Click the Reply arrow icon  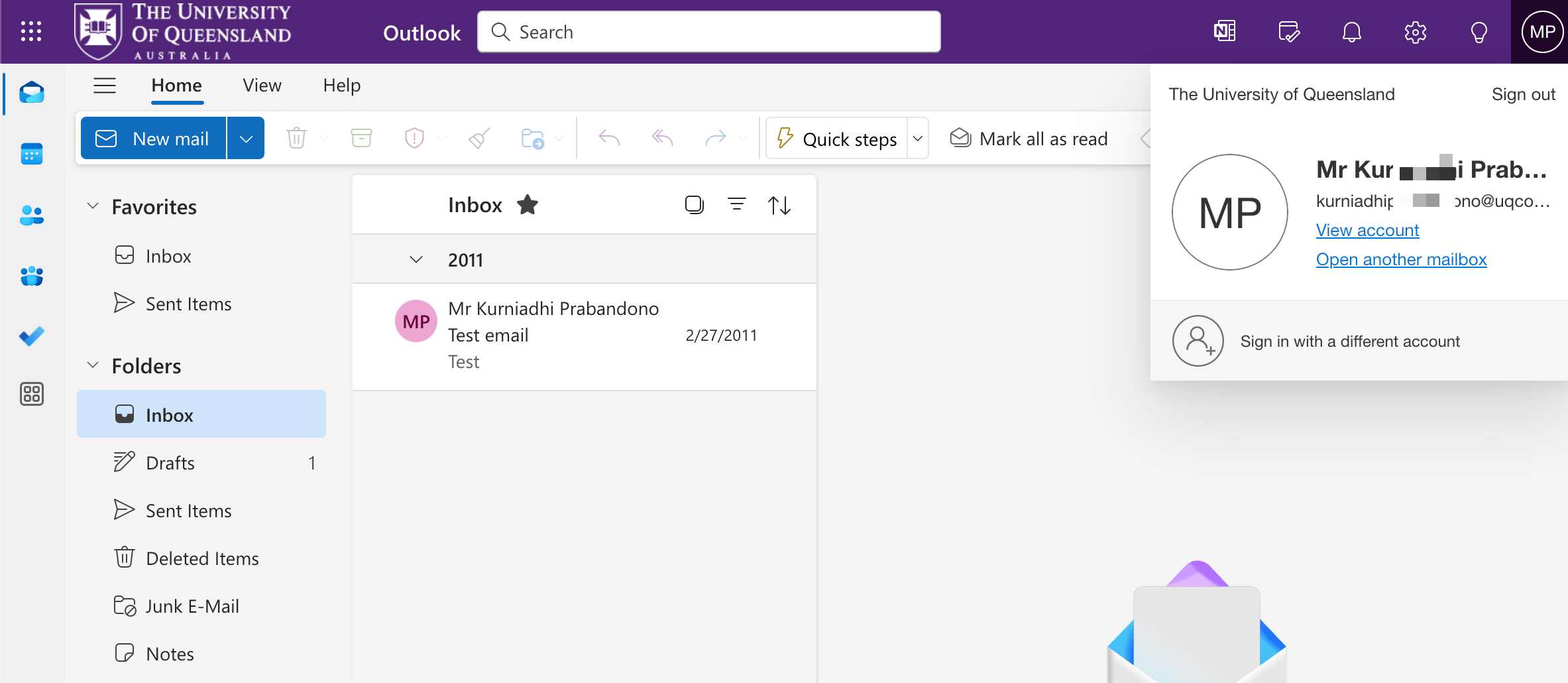tap(609, 138)
